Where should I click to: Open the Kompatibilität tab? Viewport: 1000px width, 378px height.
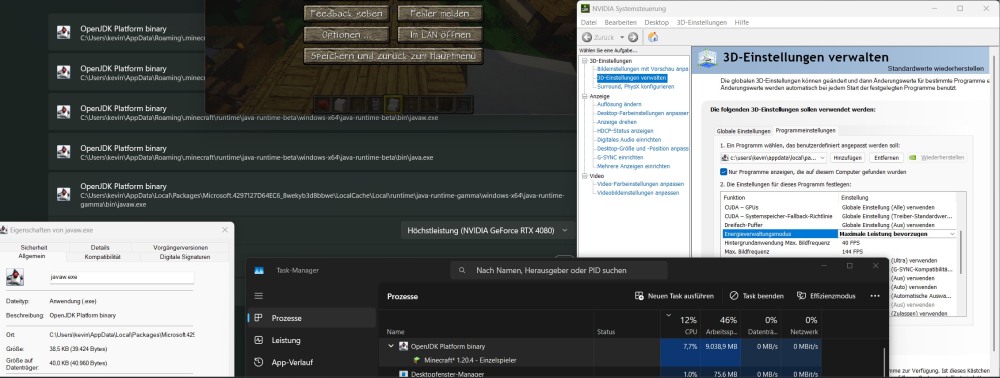tap(103, 257)
